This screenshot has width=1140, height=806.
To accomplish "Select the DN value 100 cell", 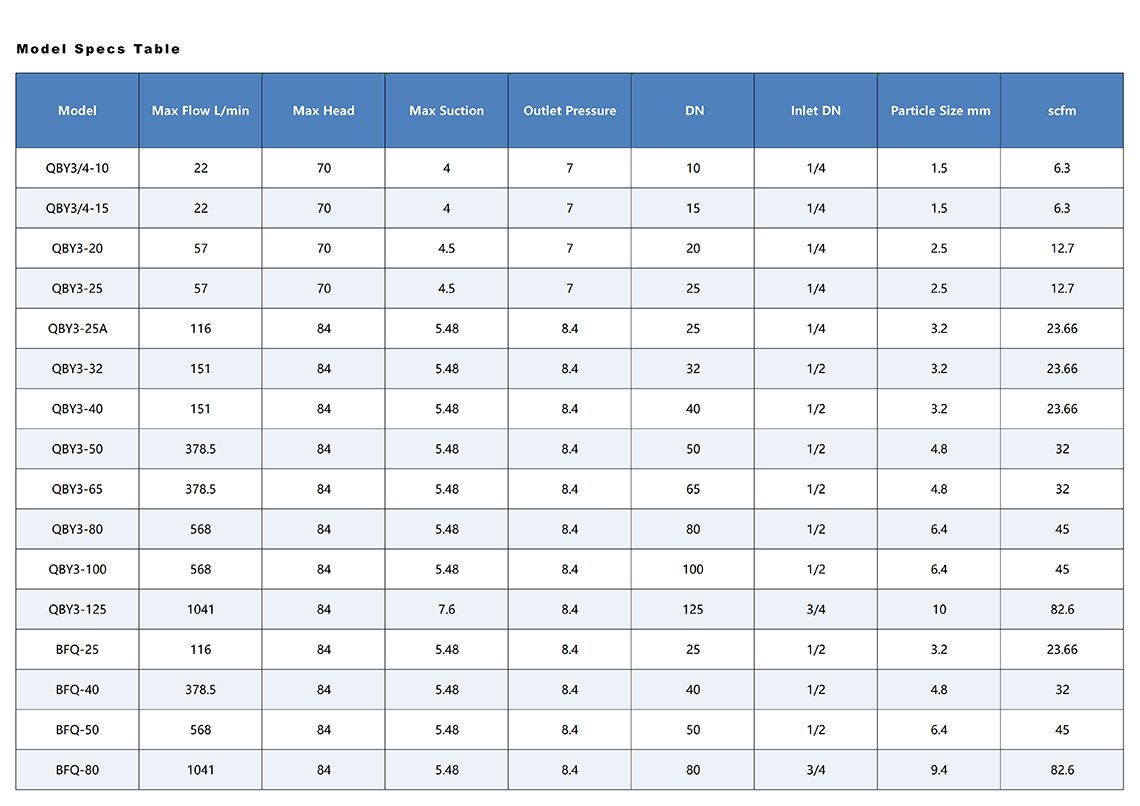I will tap(693, 569).
